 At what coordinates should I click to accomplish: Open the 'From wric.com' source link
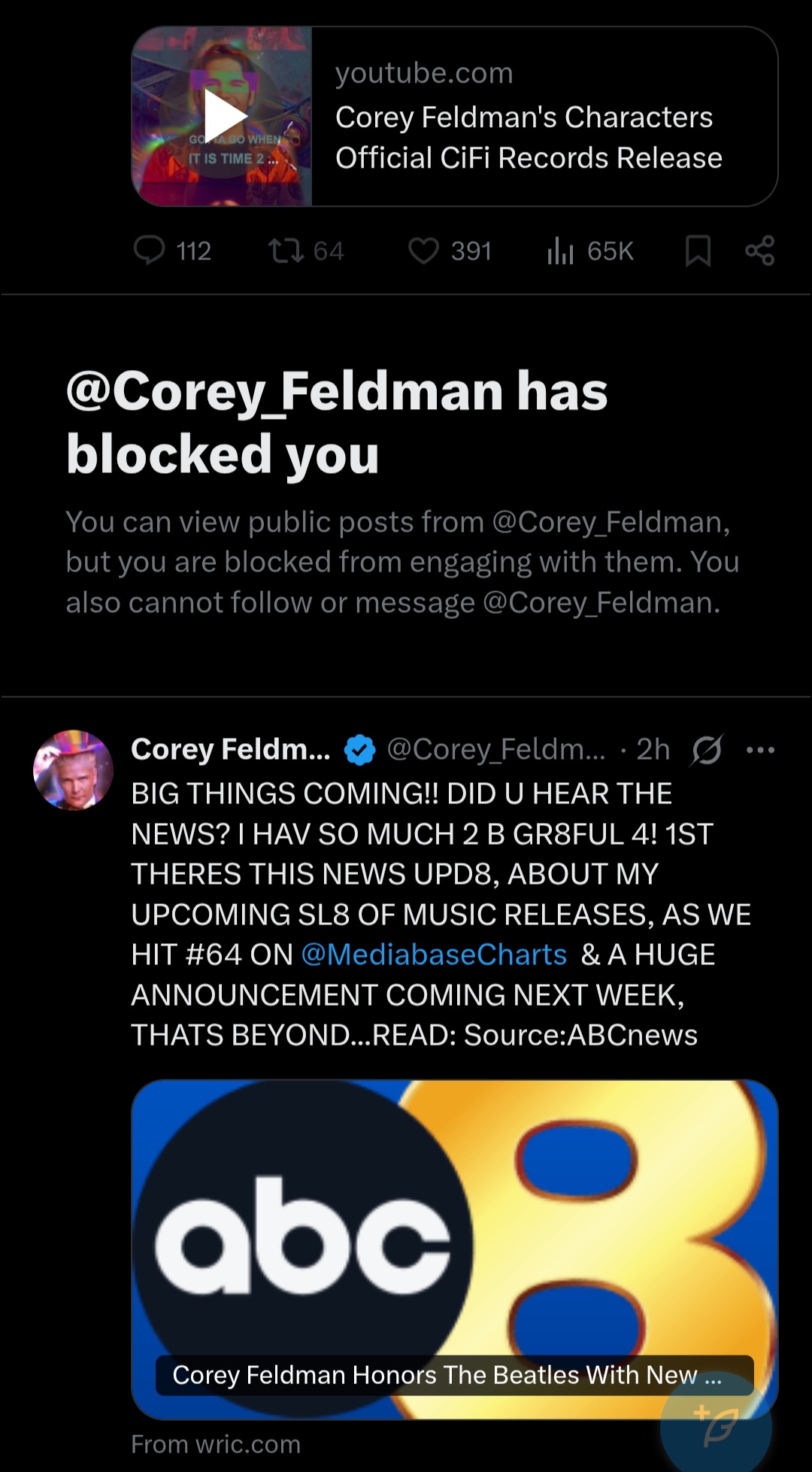[x=216, y=1444]
